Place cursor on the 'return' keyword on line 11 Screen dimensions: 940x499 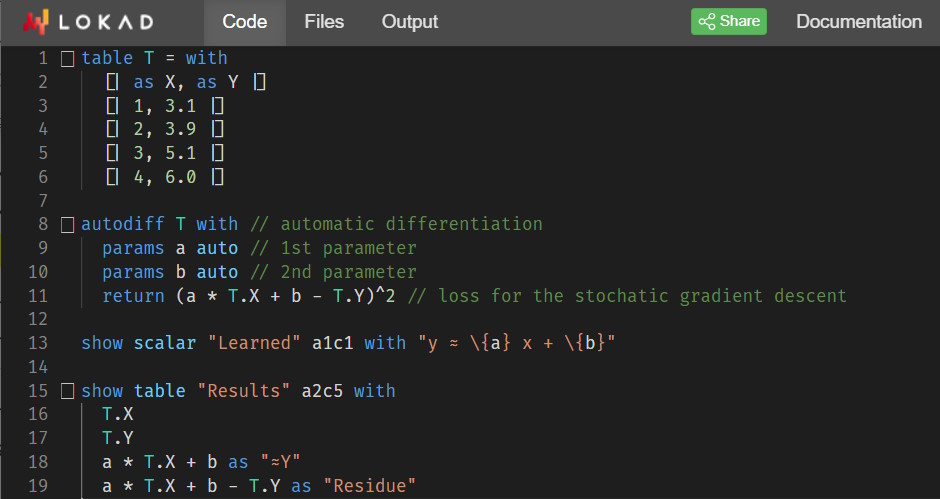[133, 296]
